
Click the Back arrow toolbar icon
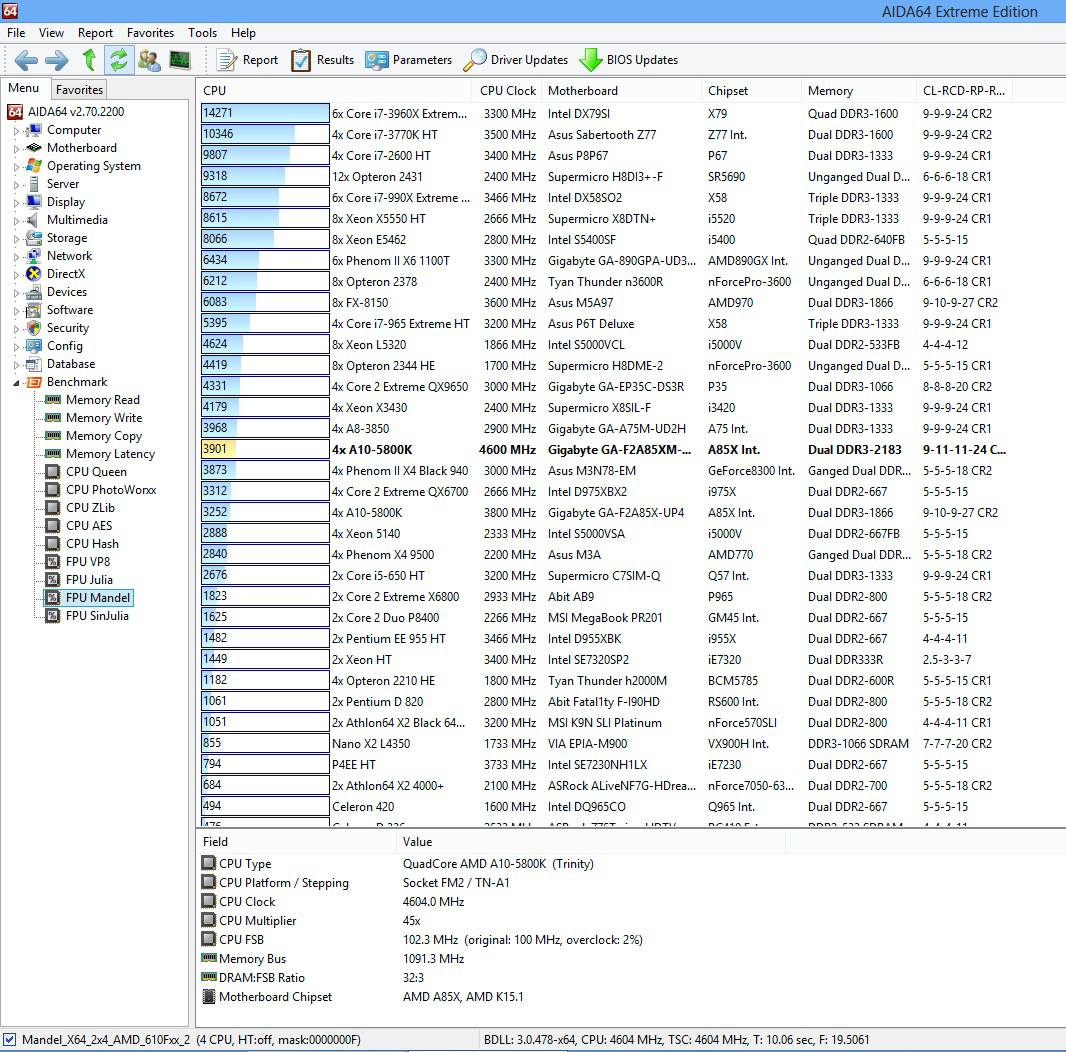26,61
